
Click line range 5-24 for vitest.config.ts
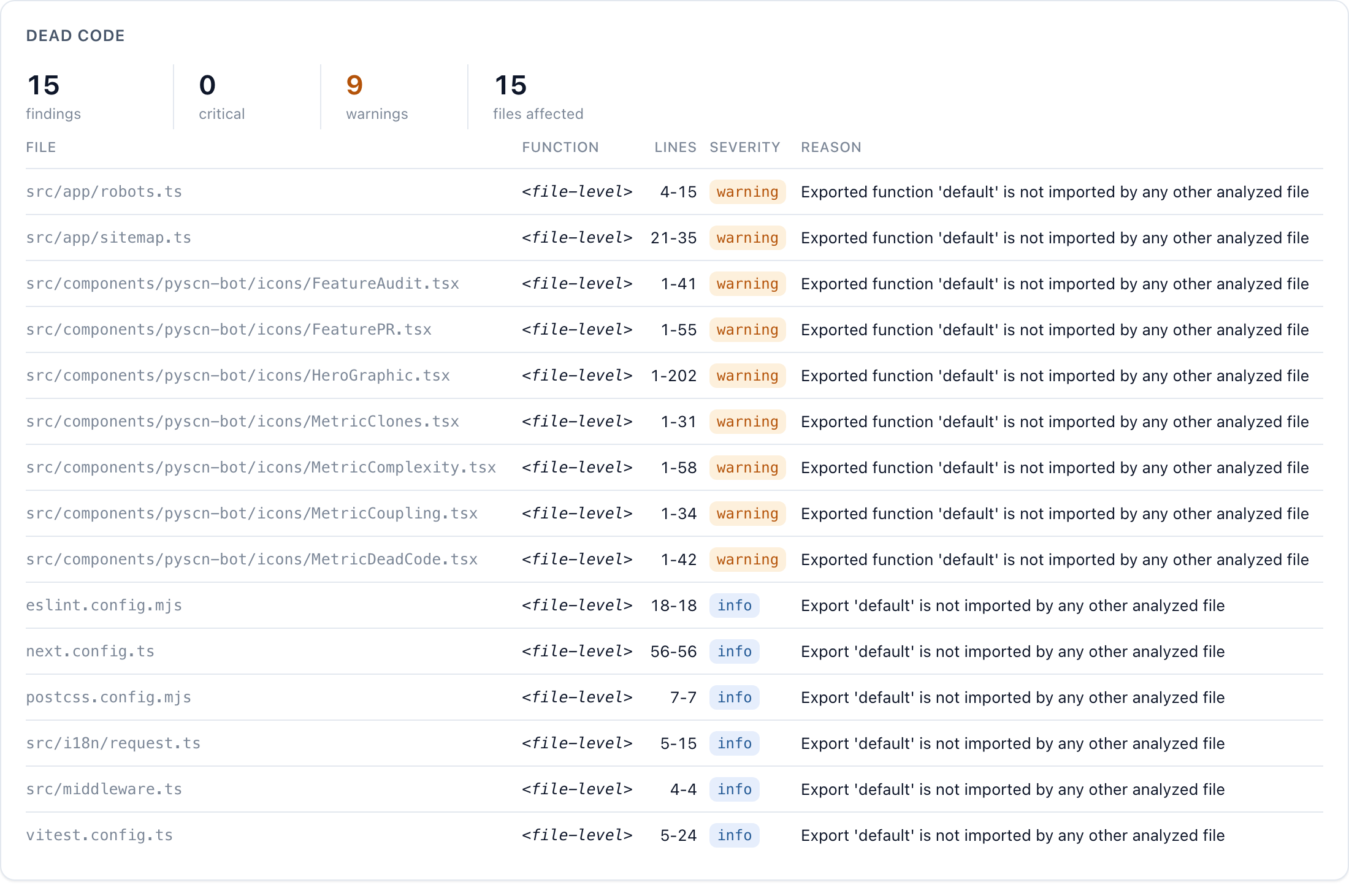tap(678, 835)
